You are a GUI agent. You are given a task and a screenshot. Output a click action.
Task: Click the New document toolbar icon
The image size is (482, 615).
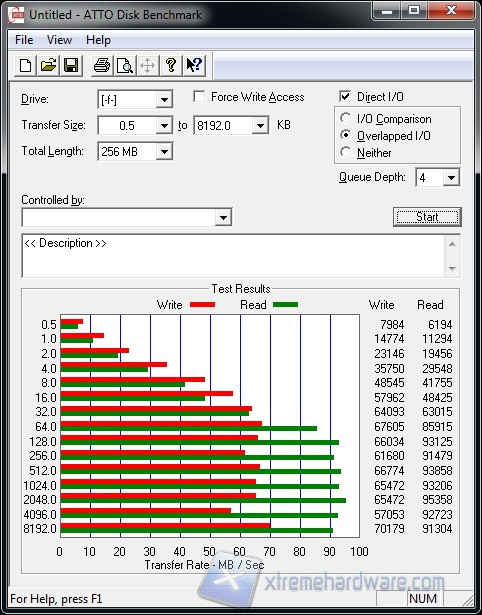26,65
